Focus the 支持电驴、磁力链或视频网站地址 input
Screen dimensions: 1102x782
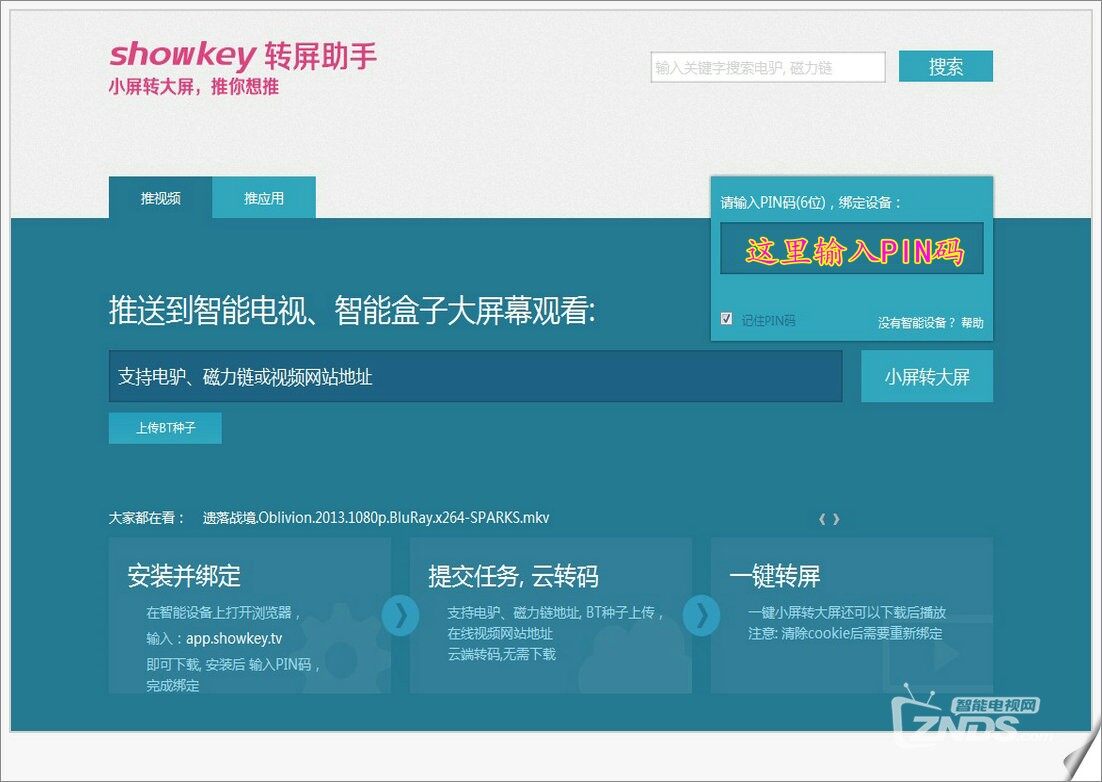[x=475, y=377]
